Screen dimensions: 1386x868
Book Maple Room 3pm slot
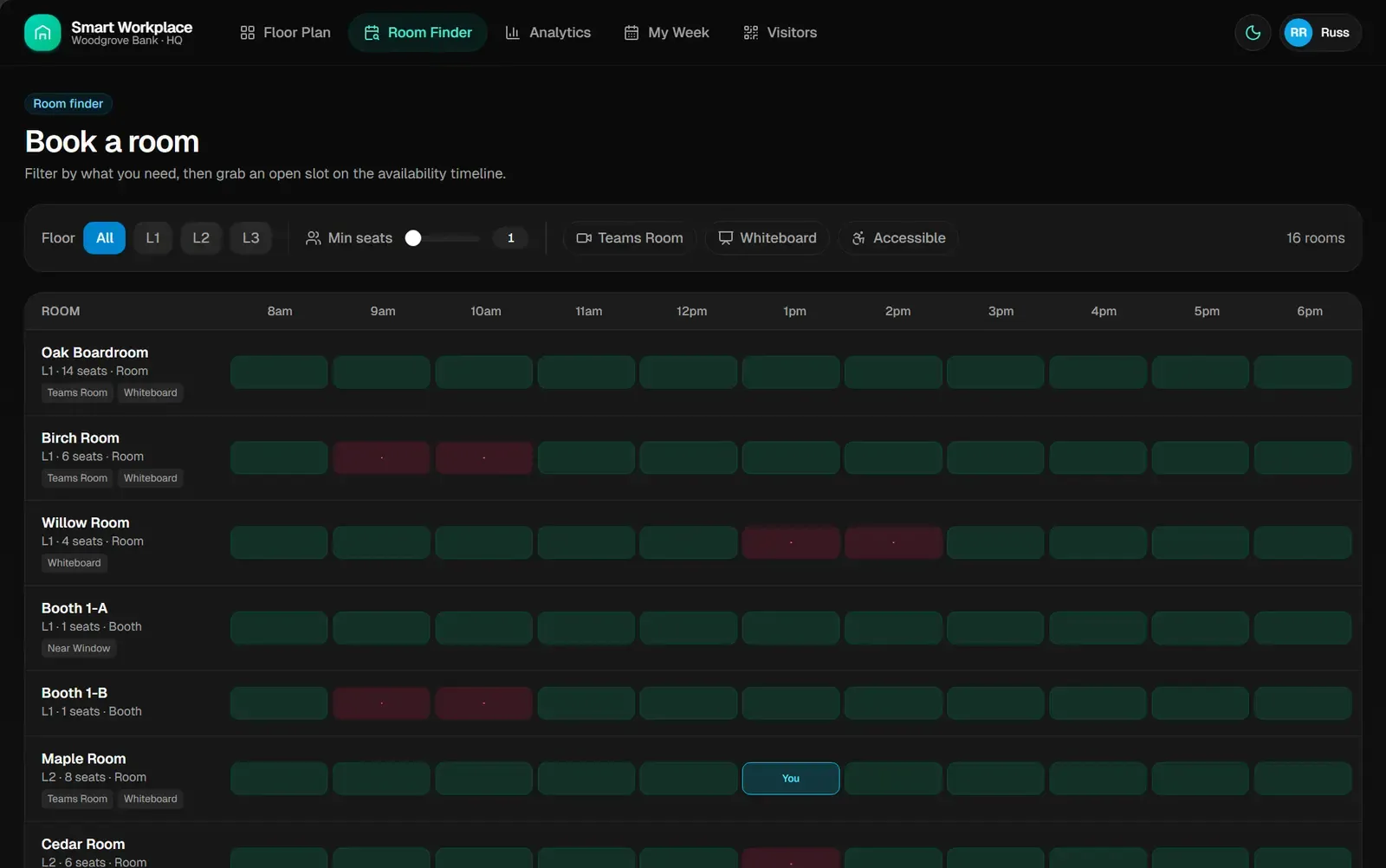pyautogui.click(x=995, y=779)
